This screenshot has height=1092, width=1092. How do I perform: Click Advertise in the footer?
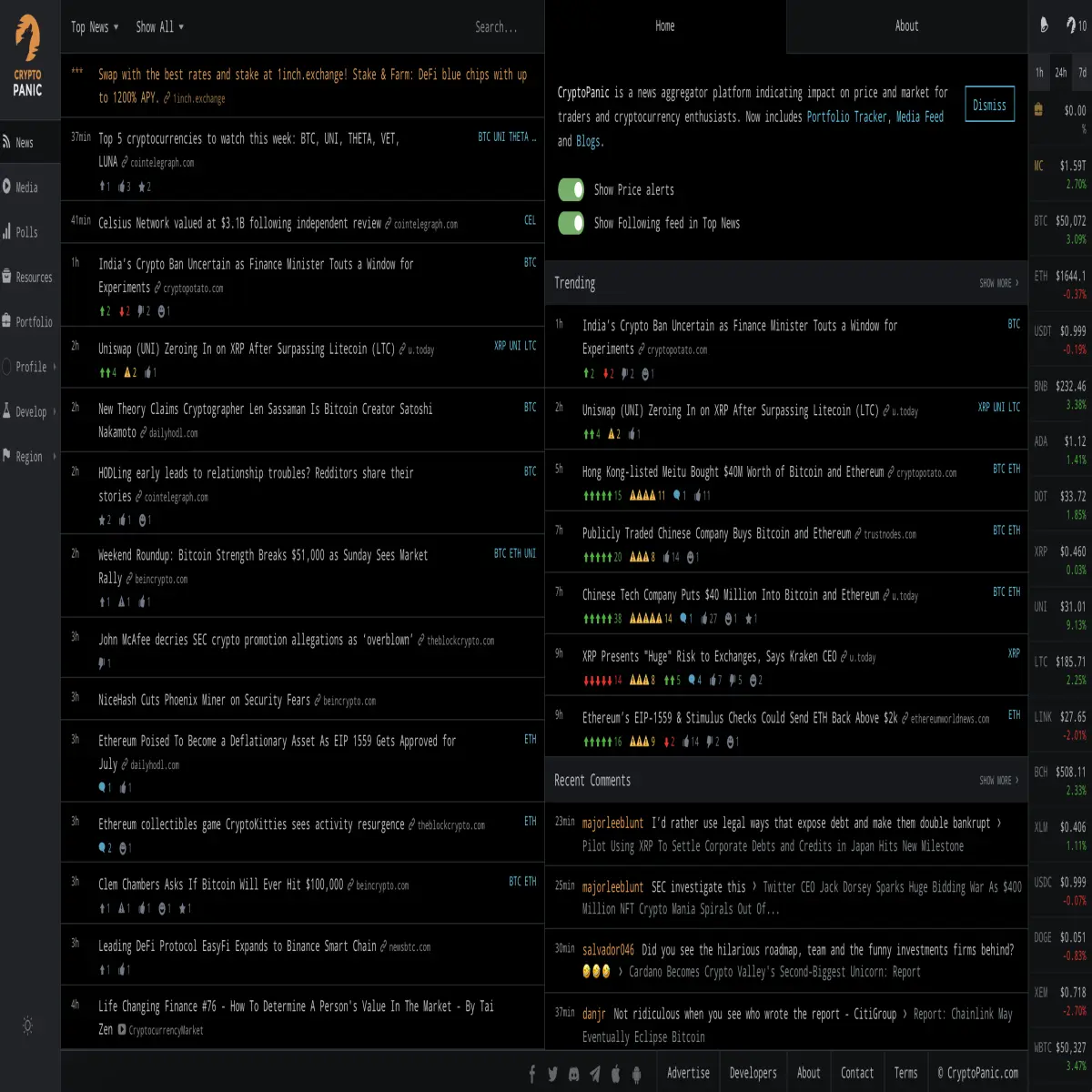[688, 1073]
